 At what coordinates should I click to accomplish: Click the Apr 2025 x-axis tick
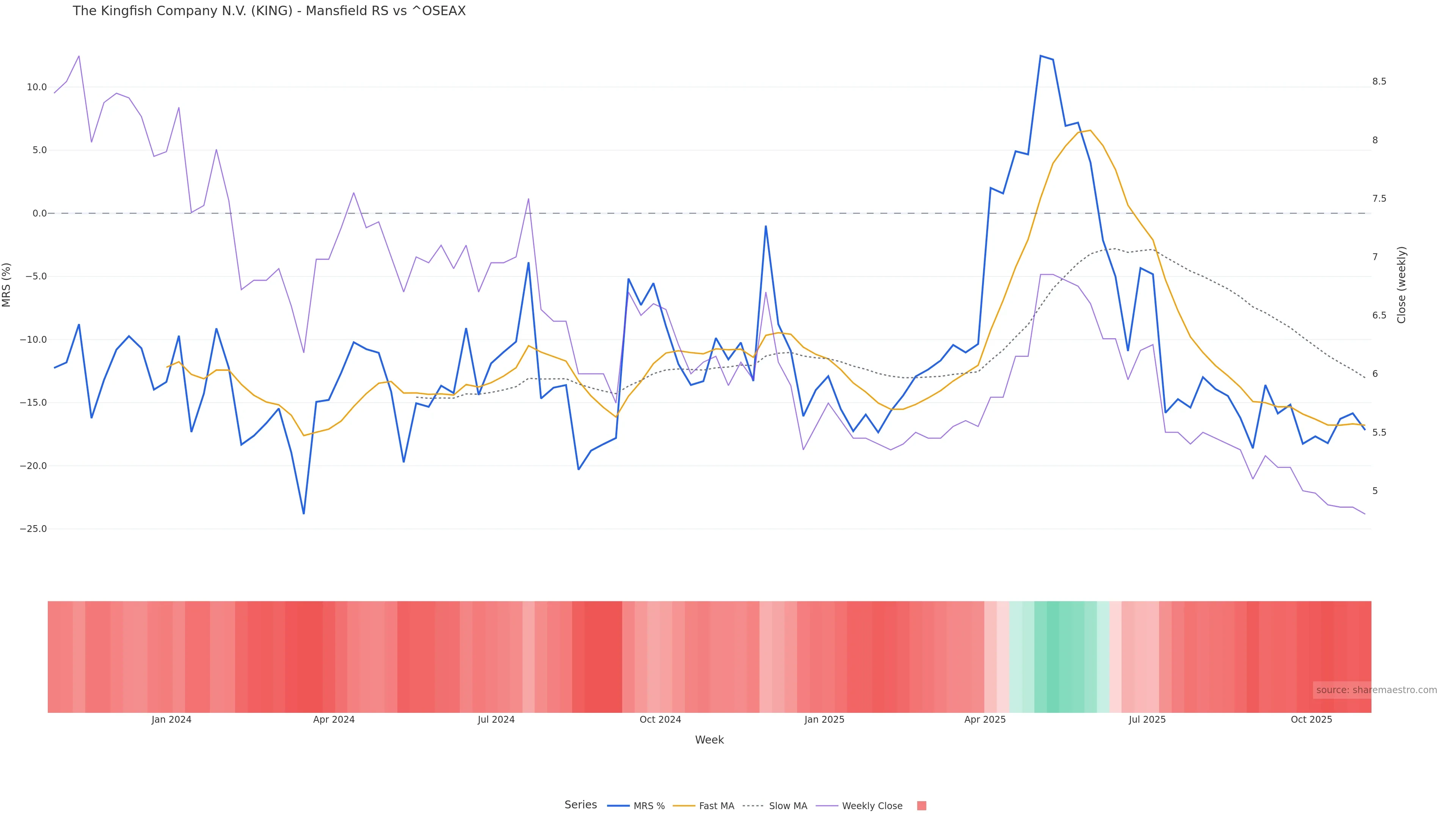pos(985,720)
